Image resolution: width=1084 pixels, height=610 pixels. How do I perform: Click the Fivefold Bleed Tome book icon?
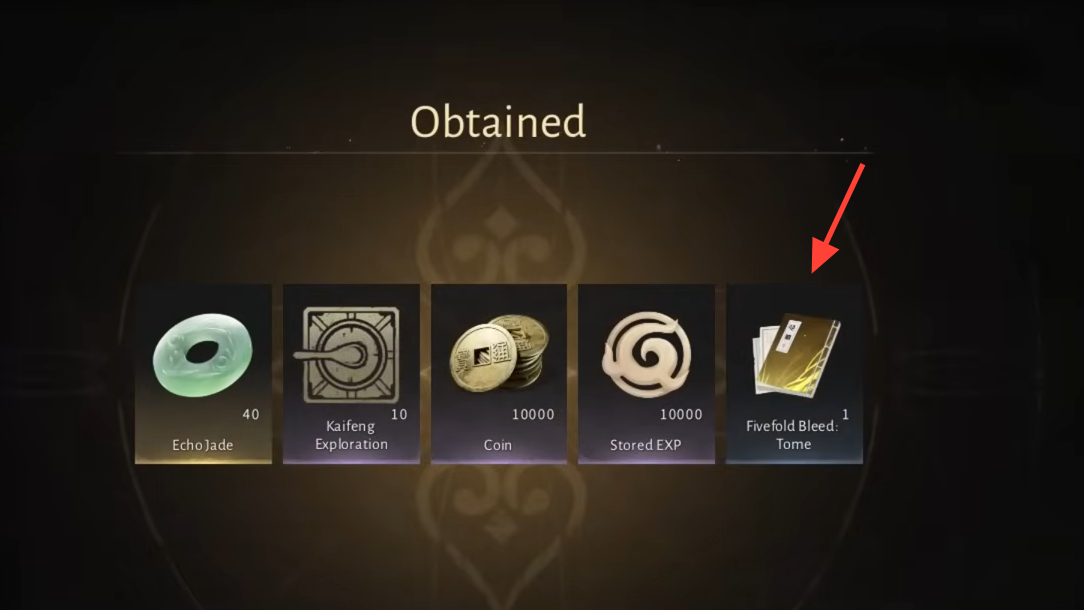click(796, 355)
